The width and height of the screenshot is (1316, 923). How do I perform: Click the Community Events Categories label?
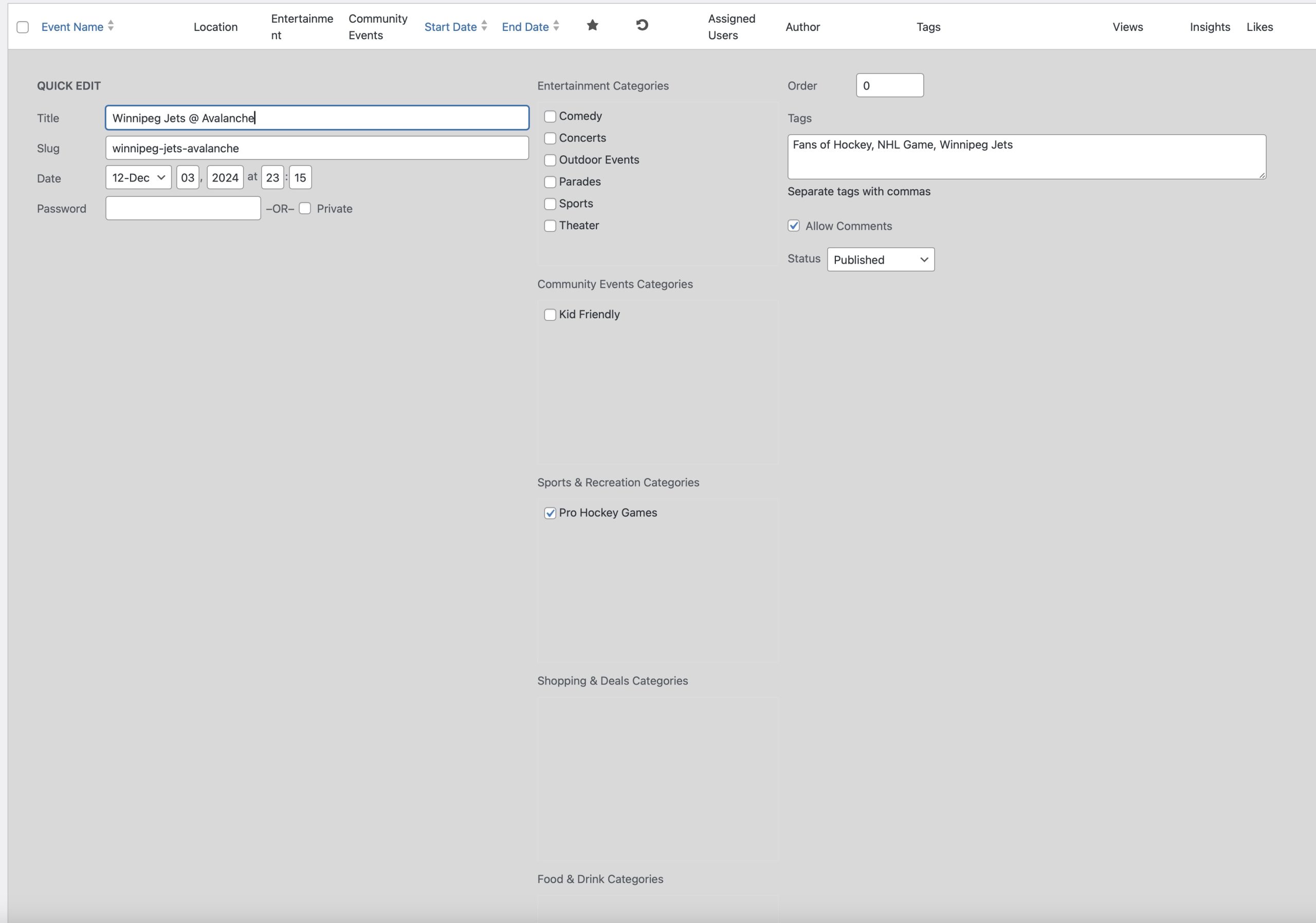pos(615,284)
